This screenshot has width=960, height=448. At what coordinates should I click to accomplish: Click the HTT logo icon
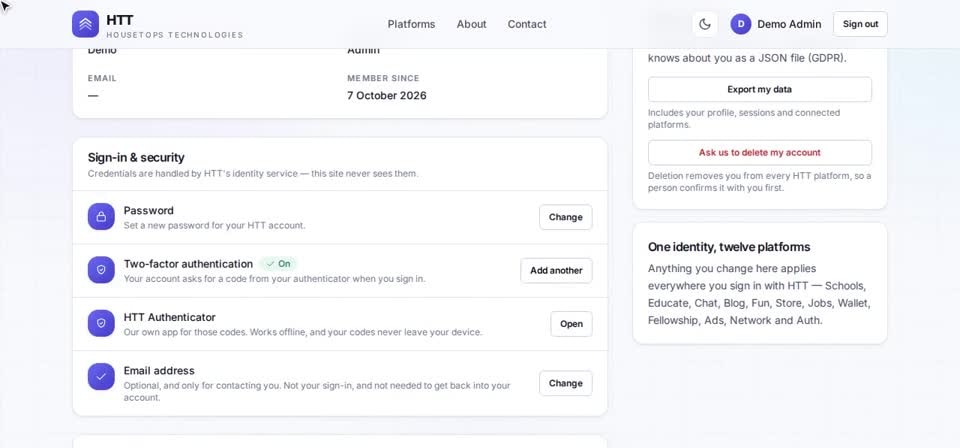coord(85,24)
